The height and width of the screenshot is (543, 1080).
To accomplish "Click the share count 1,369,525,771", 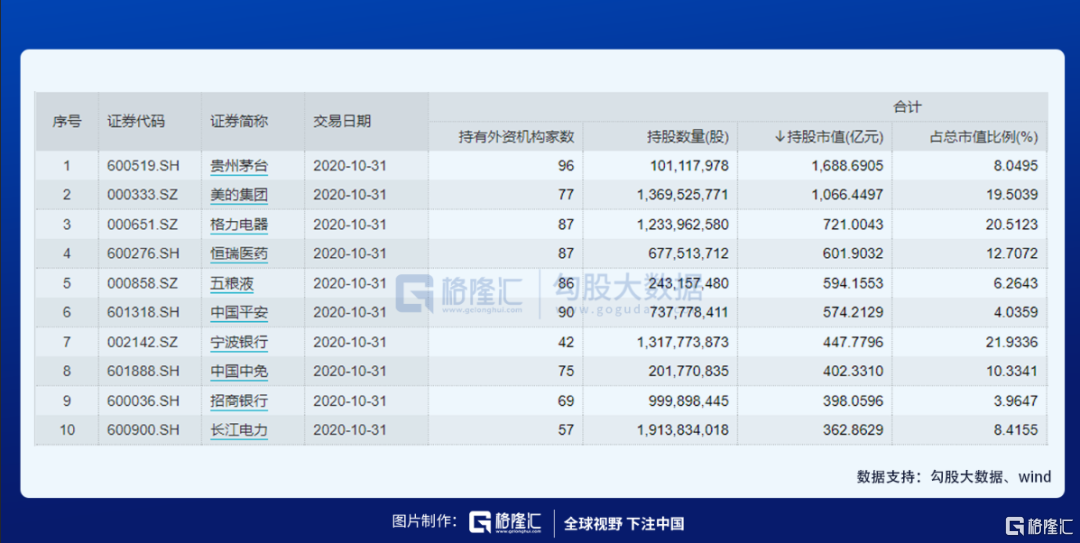I will pos(683,195).
